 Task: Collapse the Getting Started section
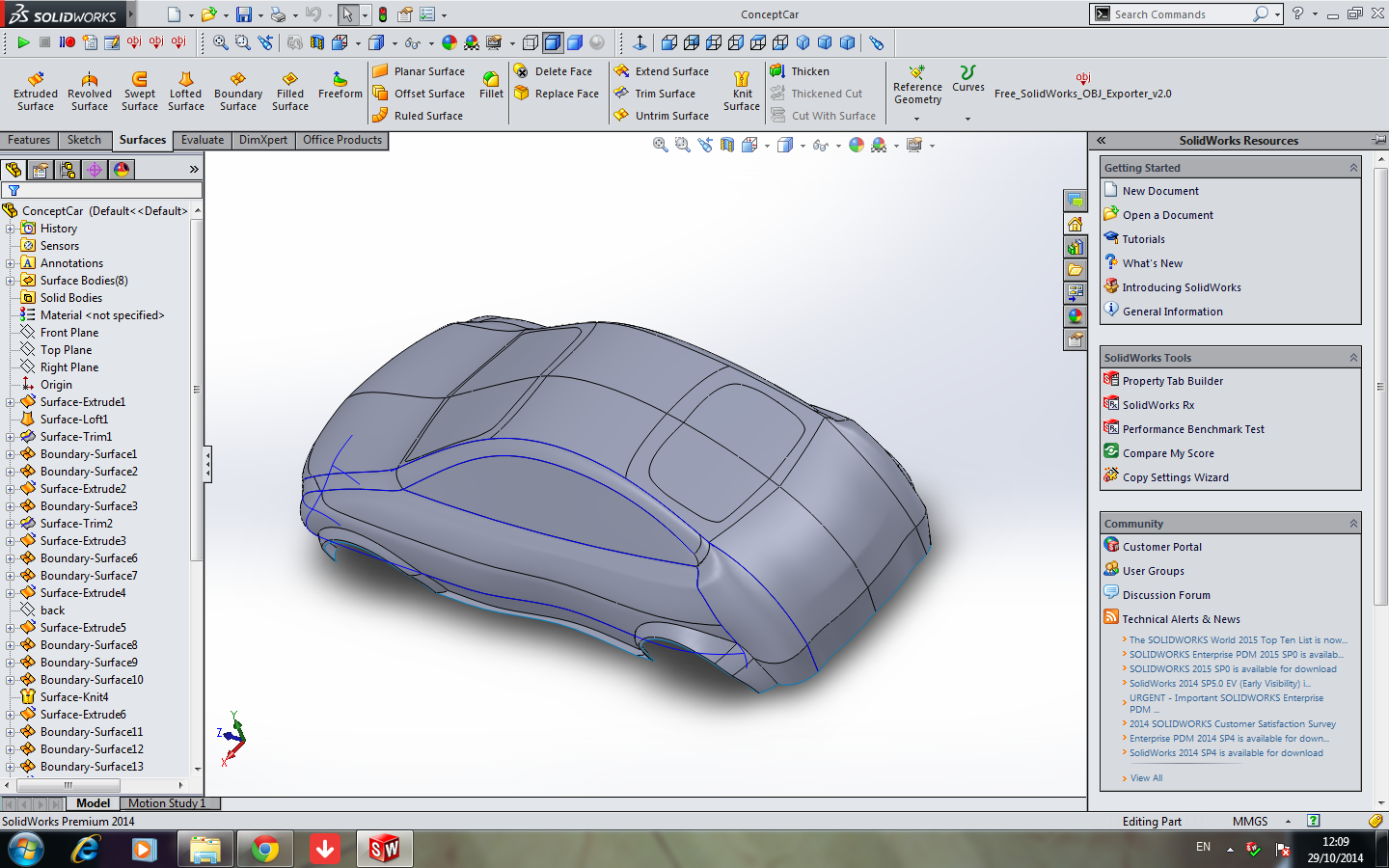pos(1353,168)
